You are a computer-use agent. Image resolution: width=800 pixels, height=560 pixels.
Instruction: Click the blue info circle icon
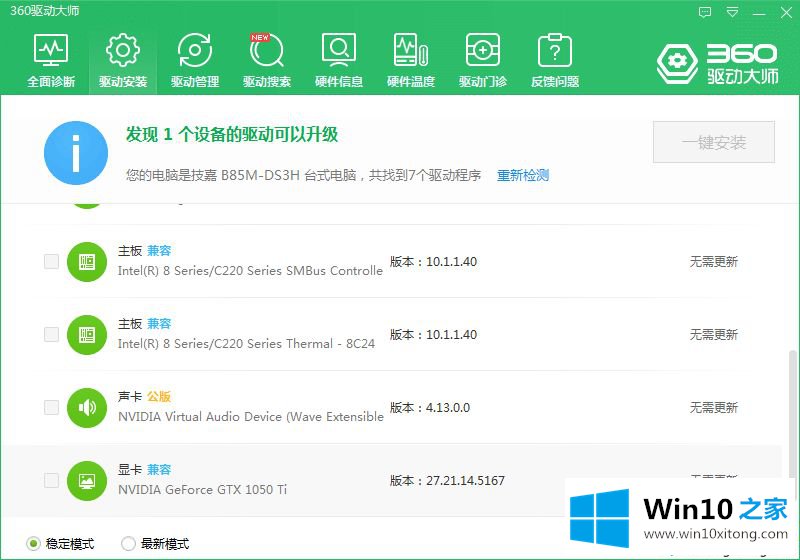[x=76, y=152]
